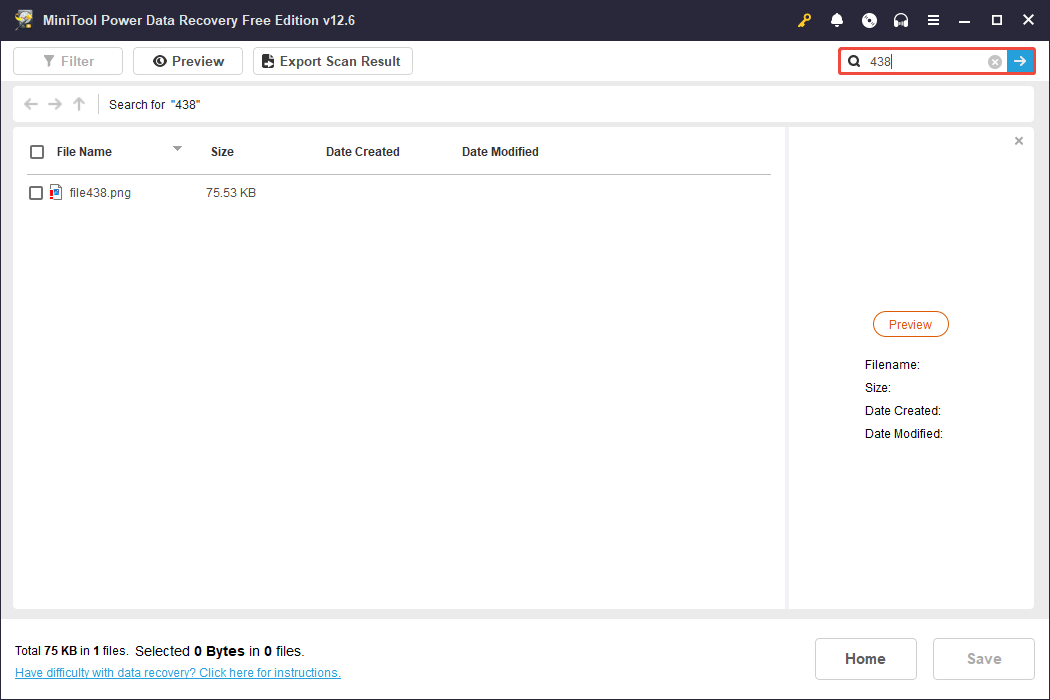Close the preview panel with the X
Screen dimensions: 1050x700
coord(1019,140)
